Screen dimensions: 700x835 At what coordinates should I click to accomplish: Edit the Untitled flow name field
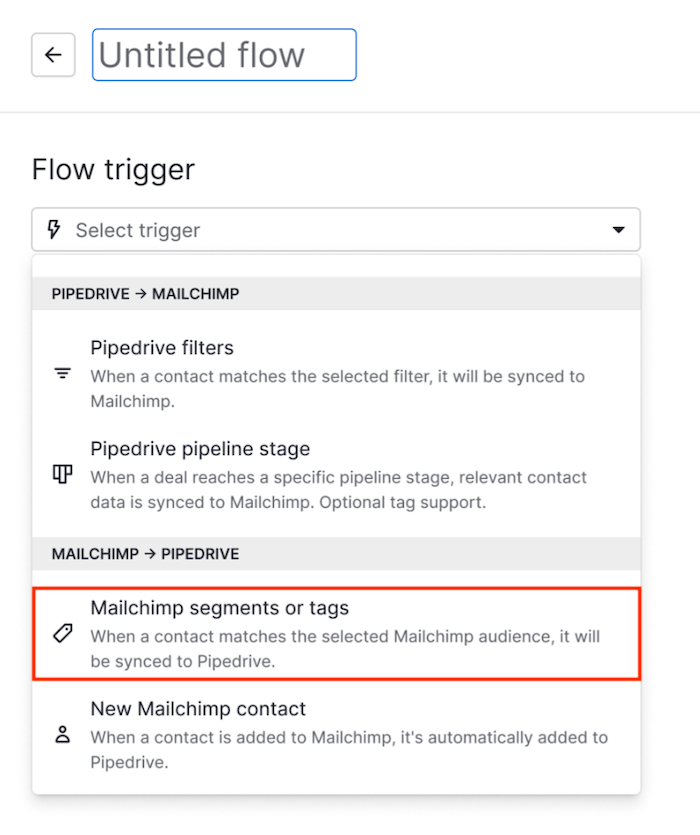pyautogui.click(x=224, y=55)
